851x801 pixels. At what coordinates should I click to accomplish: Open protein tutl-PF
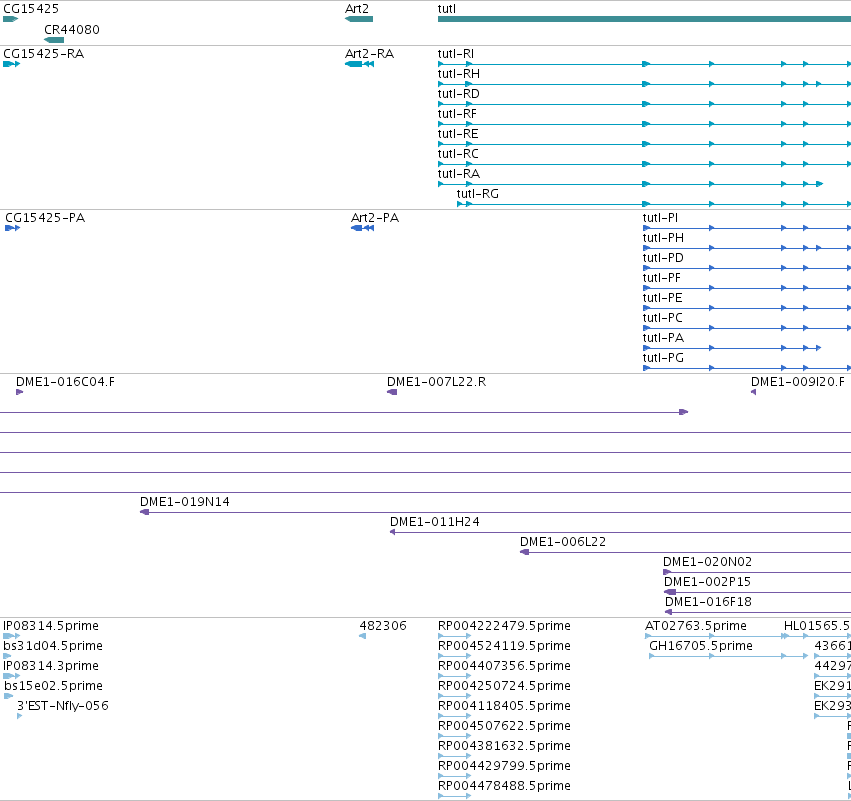[662, 278]
